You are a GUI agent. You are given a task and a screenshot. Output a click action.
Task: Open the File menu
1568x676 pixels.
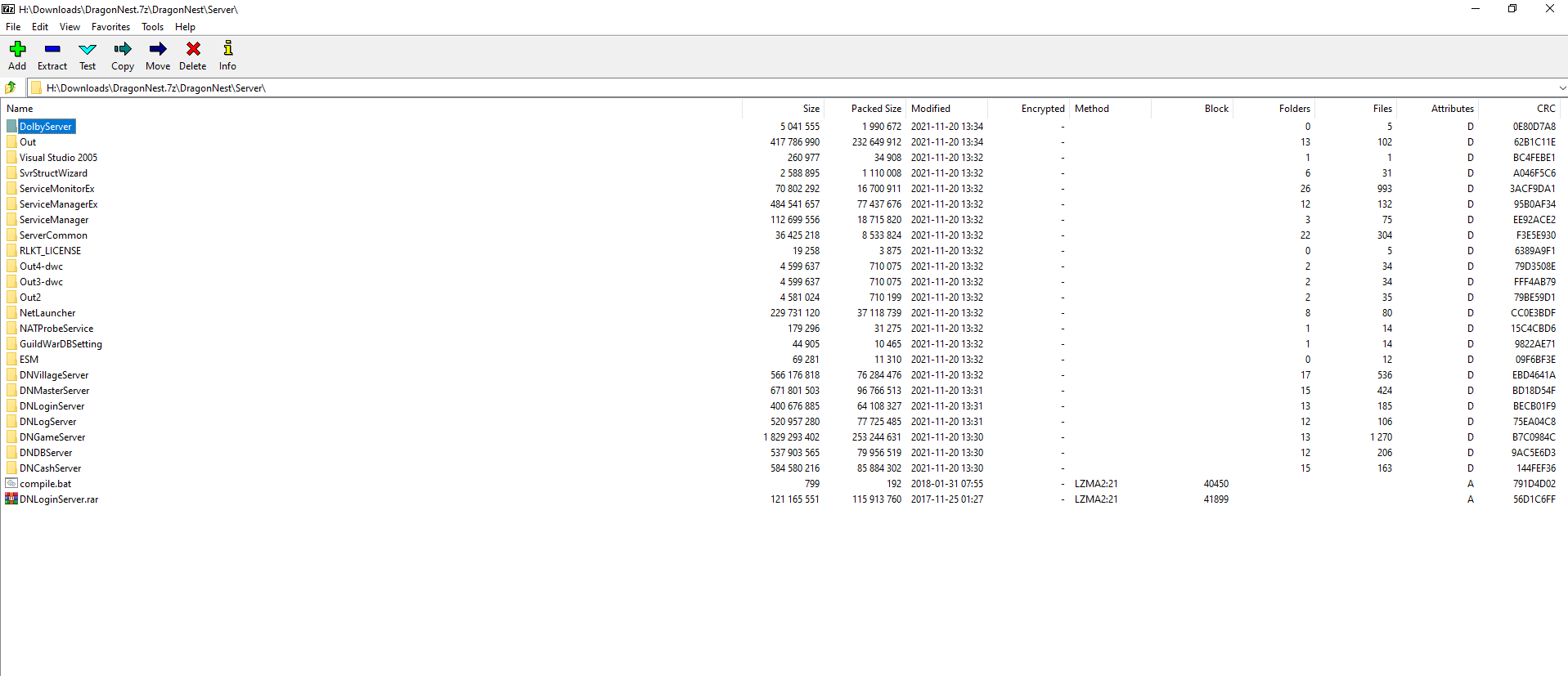pos(13,27)
